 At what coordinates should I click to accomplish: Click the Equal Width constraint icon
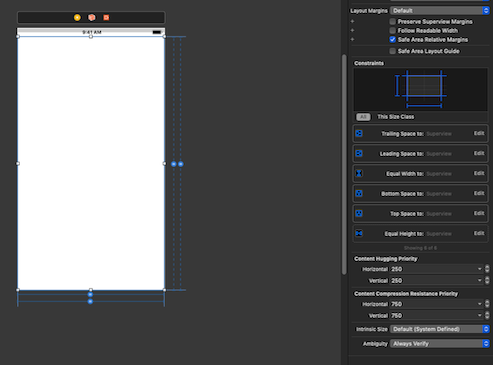[x=359, y=173]
